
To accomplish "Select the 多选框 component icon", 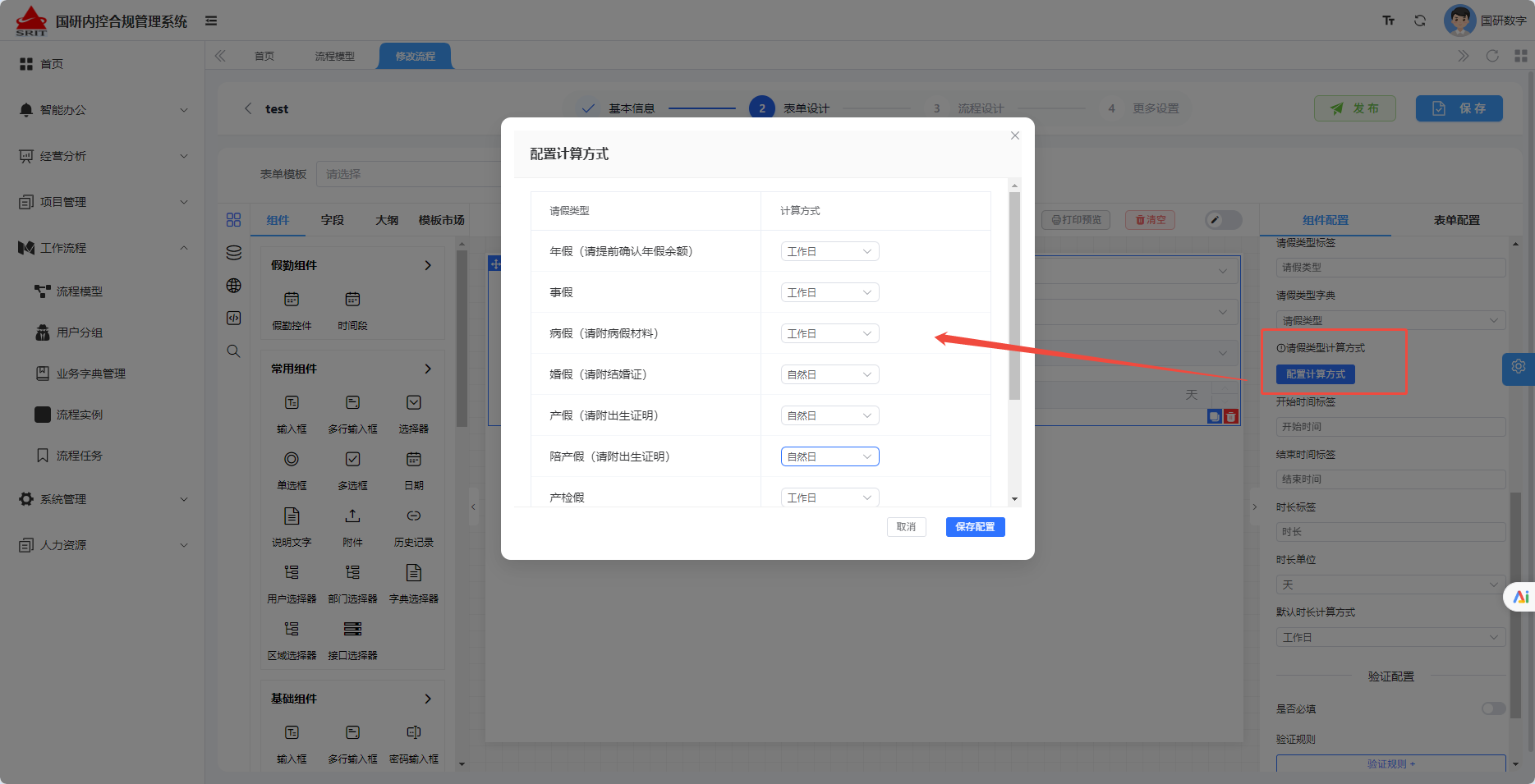I will (x=352, y=459).
